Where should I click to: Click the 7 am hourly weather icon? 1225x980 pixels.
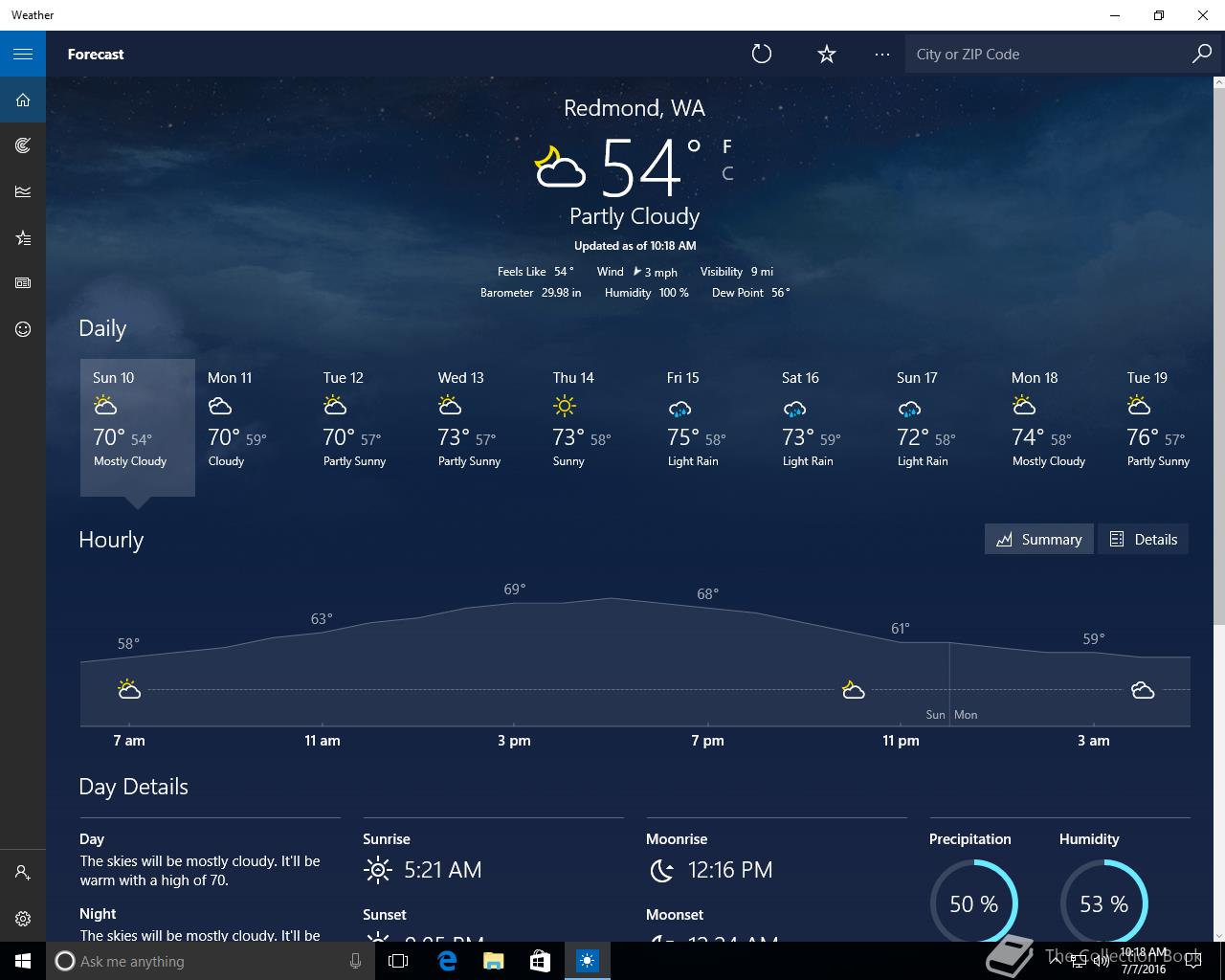point(129,689)
